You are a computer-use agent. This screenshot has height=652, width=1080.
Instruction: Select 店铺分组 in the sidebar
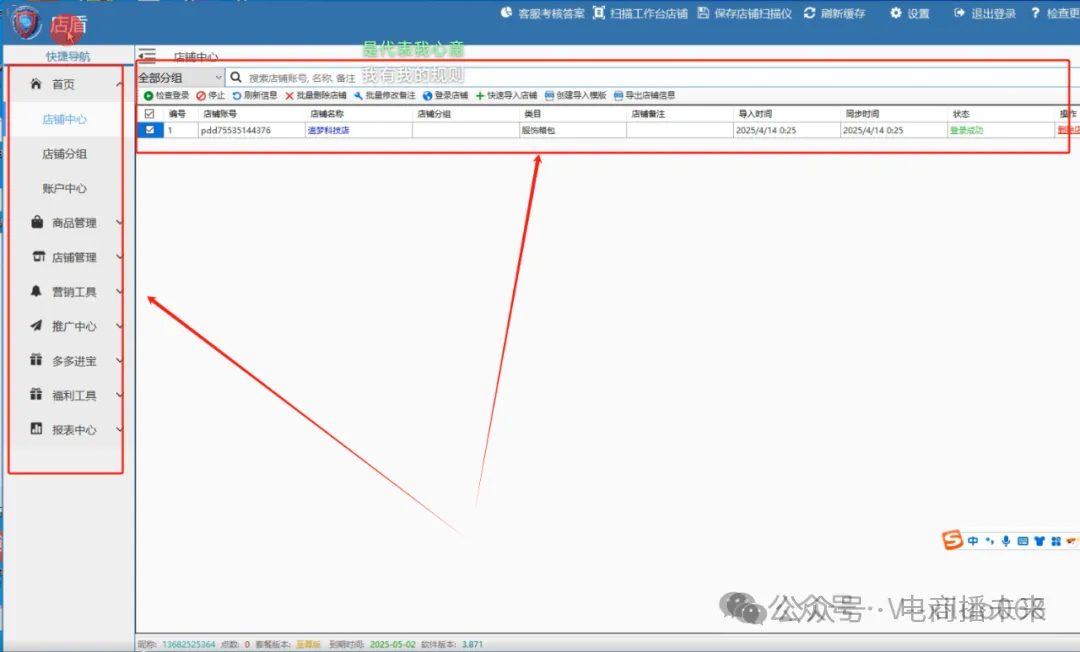click(64, 154)
